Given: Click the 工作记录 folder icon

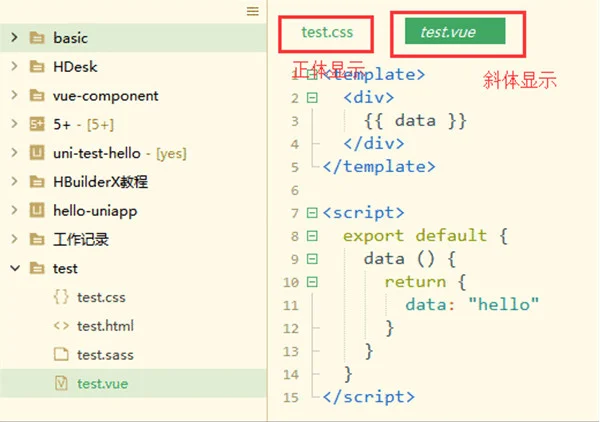Looking at the screenshot, I should click(37, 240).
